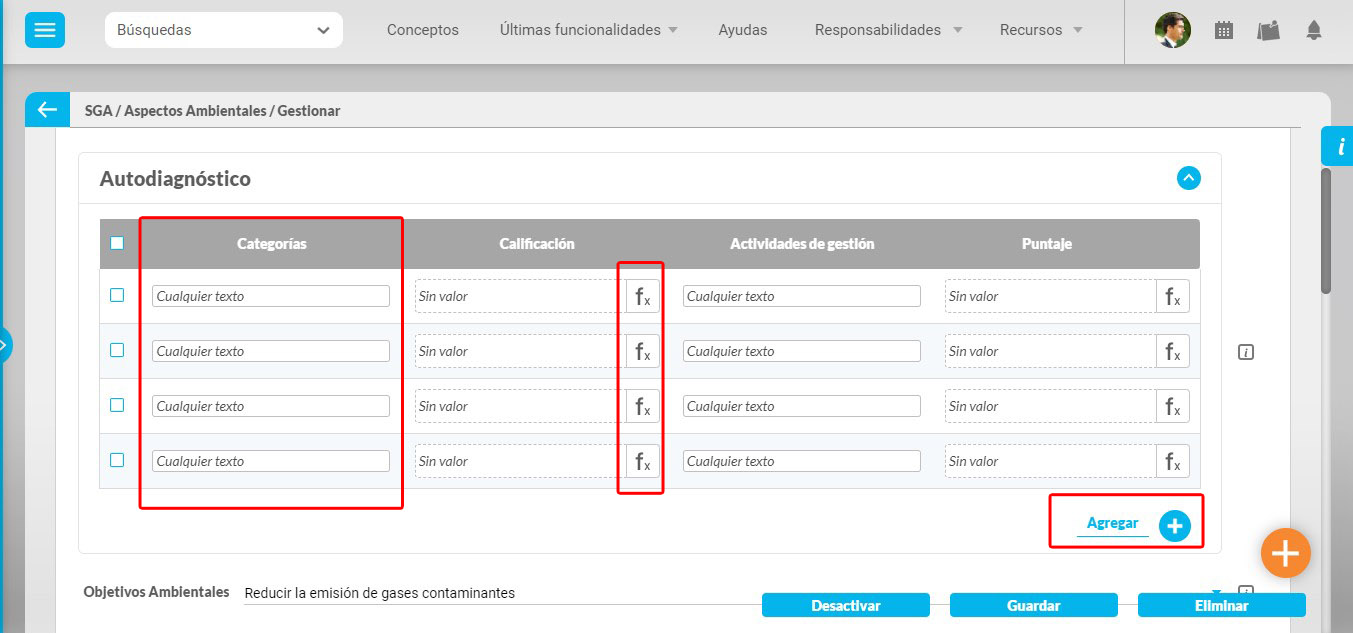Collapse the Autodiagnóstico section
Viewport: 1353px width, 634px height.
pyautogui.click(x=1188, y=178)
